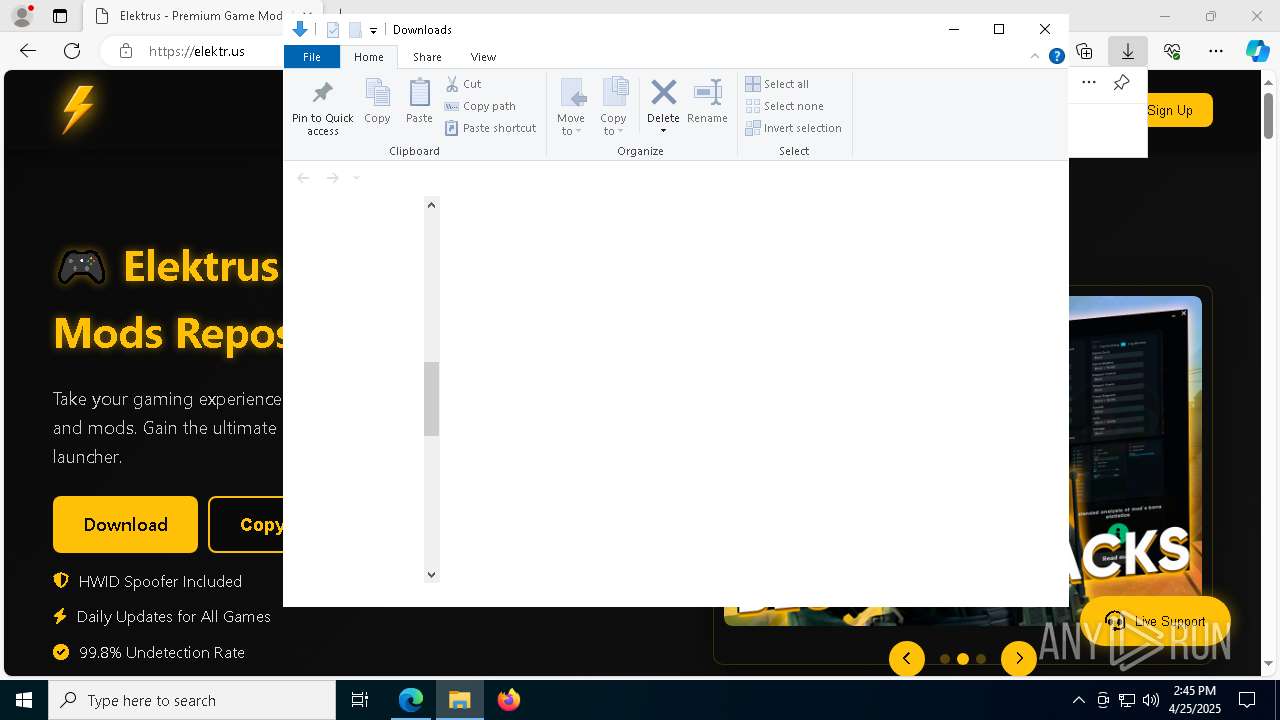1280x720 pixels.
Task: Go to next carousel slide
Action: pos(1019,658)
